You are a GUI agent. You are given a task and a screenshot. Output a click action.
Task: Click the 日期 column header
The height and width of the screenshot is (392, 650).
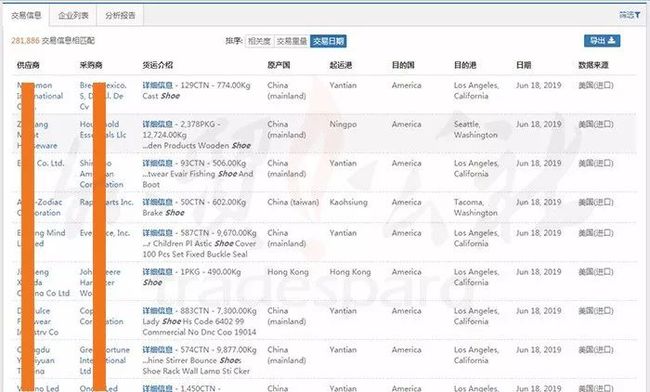(x=524, y=65)
